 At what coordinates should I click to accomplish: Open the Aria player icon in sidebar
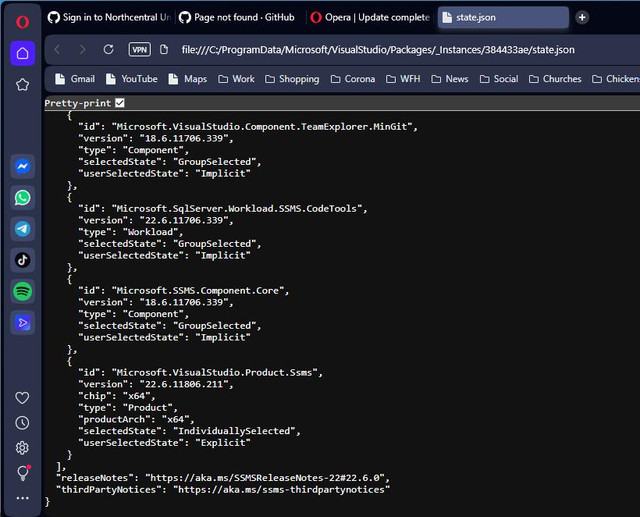(22, 323)
